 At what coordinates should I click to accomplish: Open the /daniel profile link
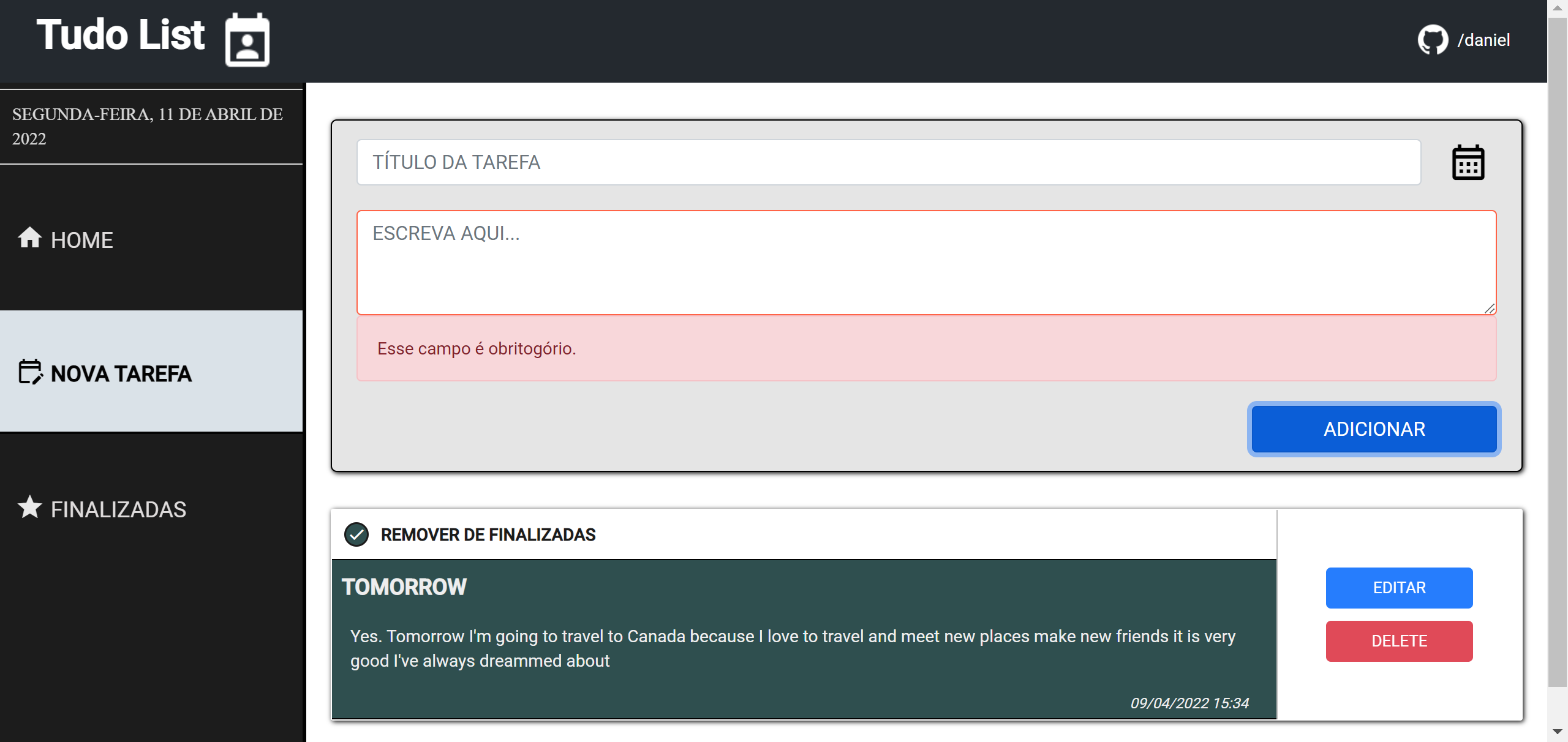(1483, 39)
